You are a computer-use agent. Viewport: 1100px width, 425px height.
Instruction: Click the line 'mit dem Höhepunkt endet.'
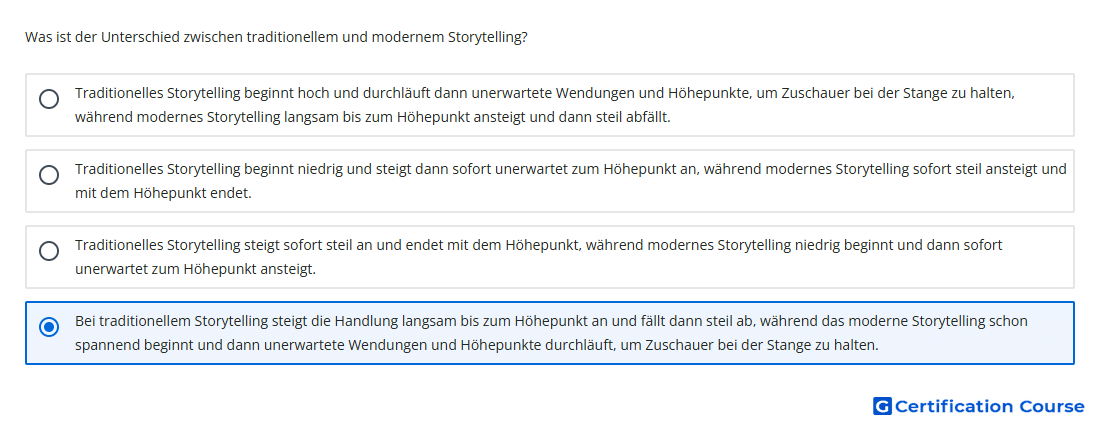coord(163,193)
